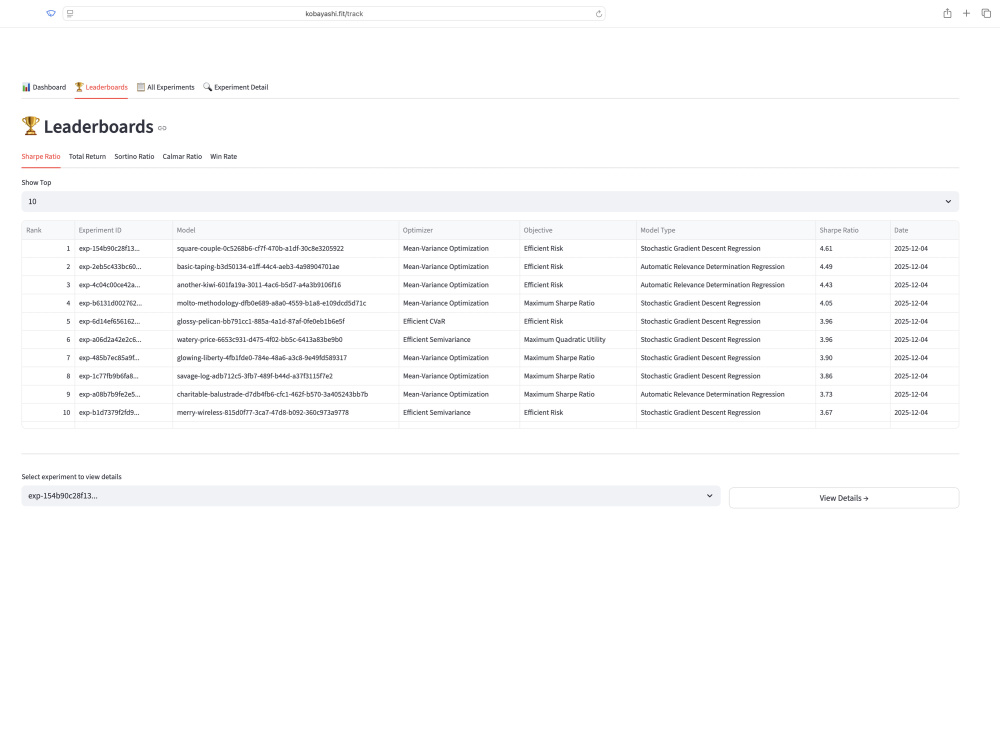Click model name starting glossy-pelican
This screenshot has width=1000, height=750.
click(x=261, y=321)
